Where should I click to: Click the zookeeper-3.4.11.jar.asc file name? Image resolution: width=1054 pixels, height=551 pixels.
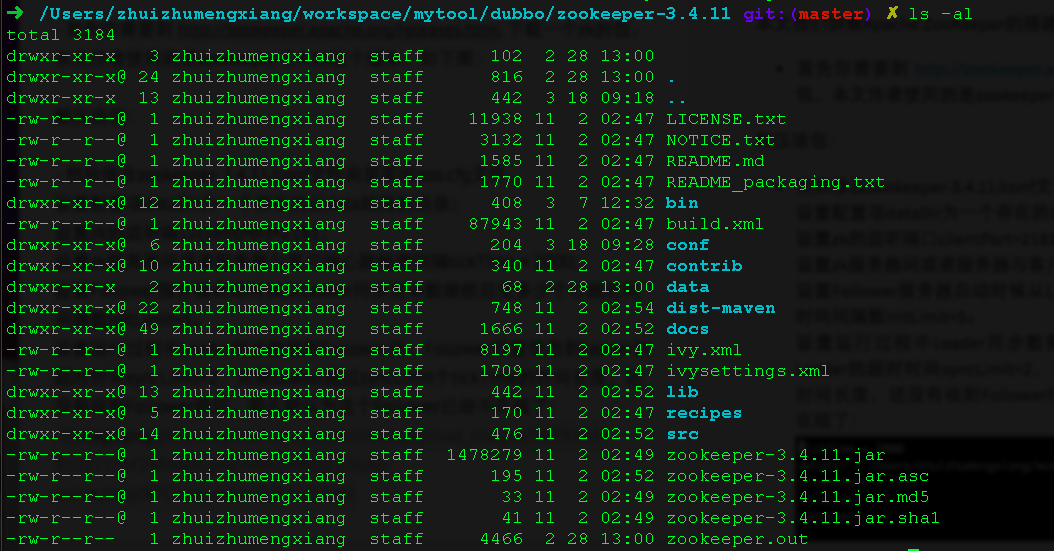(x=797, y=476)
